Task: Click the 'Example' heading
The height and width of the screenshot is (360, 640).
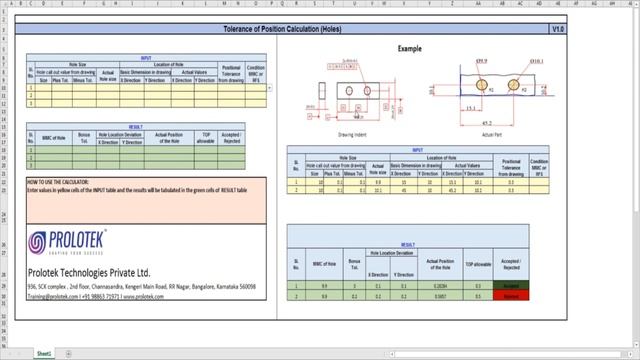Action: pyautogui.click(x=409, y=49)
